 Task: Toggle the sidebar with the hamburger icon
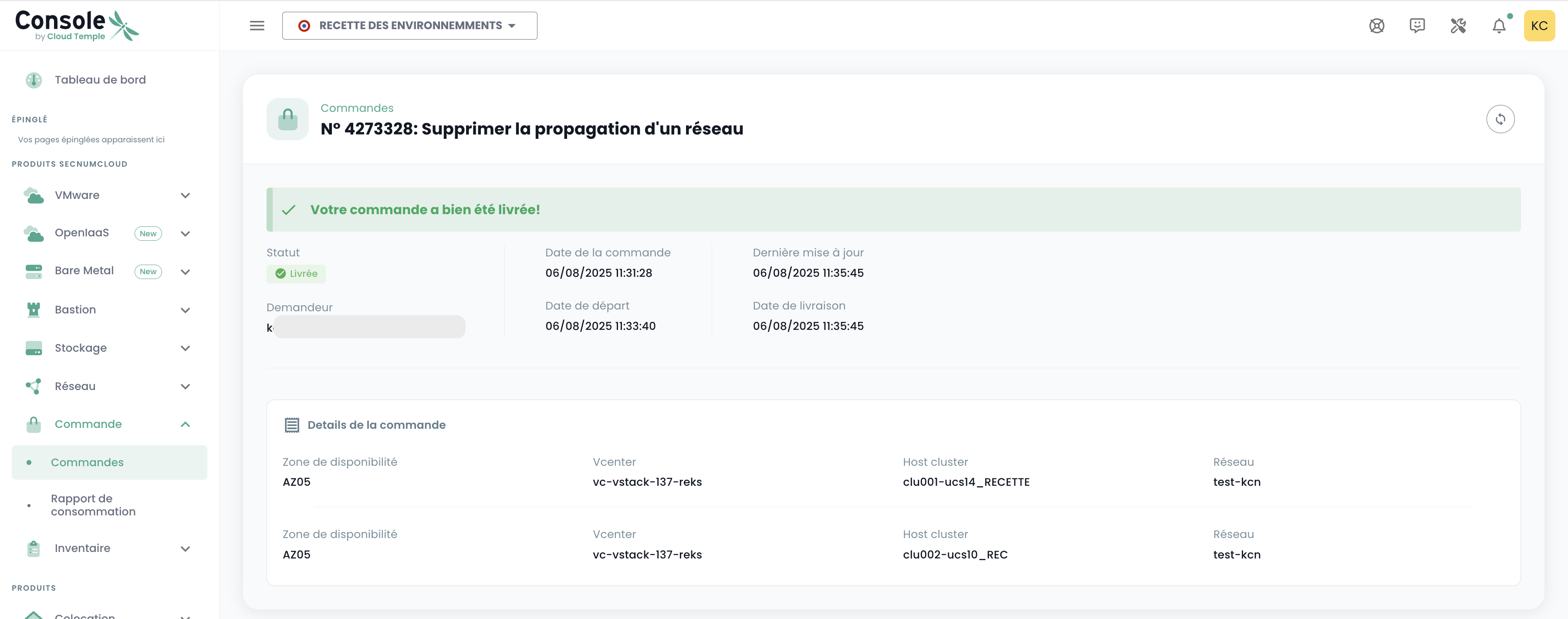(256, 26)
